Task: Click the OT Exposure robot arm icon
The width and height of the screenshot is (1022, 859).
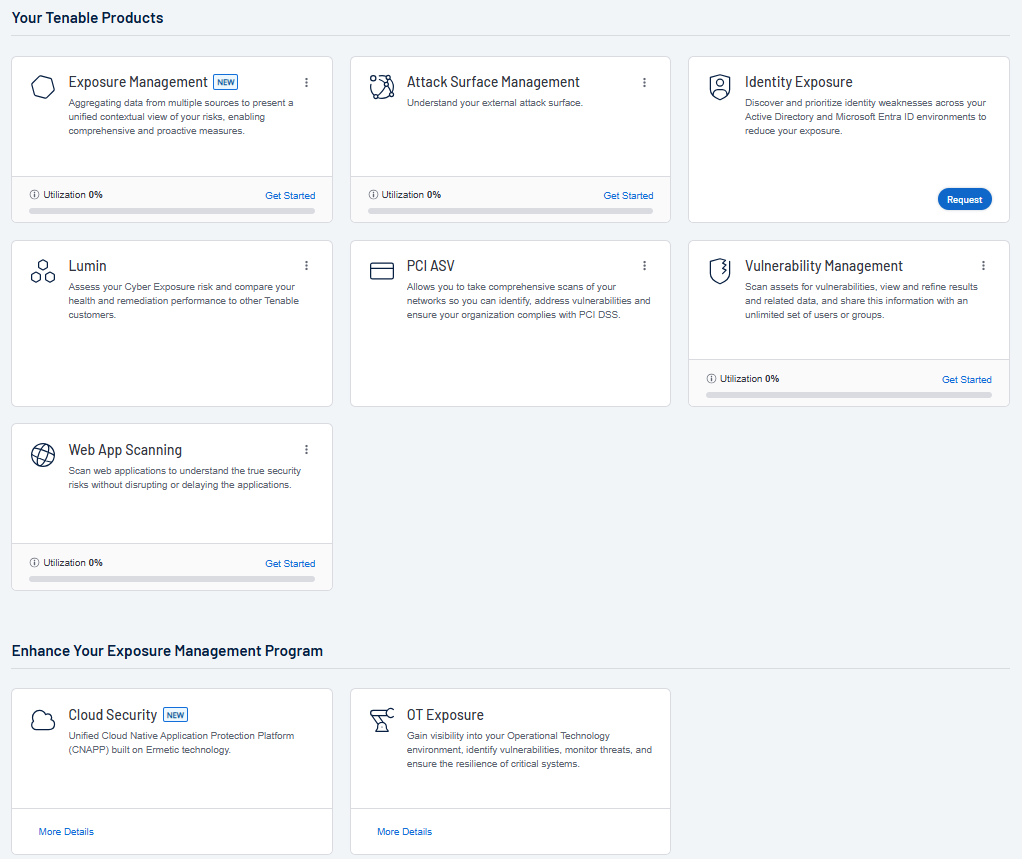Action: [381, 720]
